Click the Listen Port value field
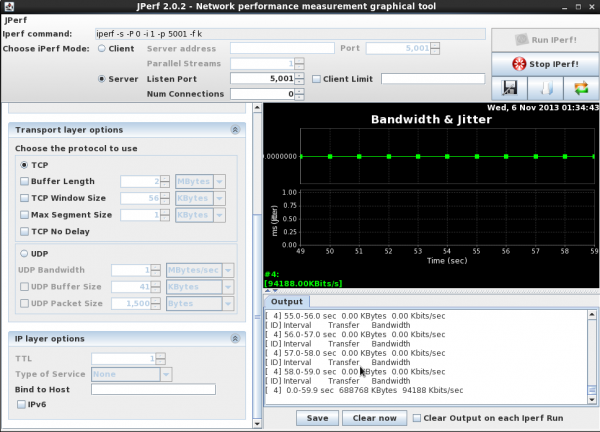Image resolution: width=600 pixels, height=432 pixels. coord(262,79)
